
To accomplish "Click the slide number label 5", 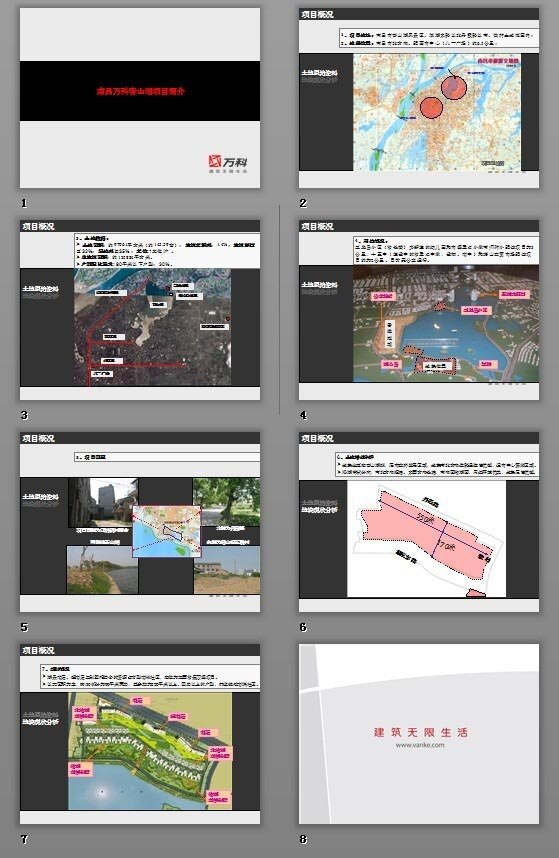I will tap(24, 627).
